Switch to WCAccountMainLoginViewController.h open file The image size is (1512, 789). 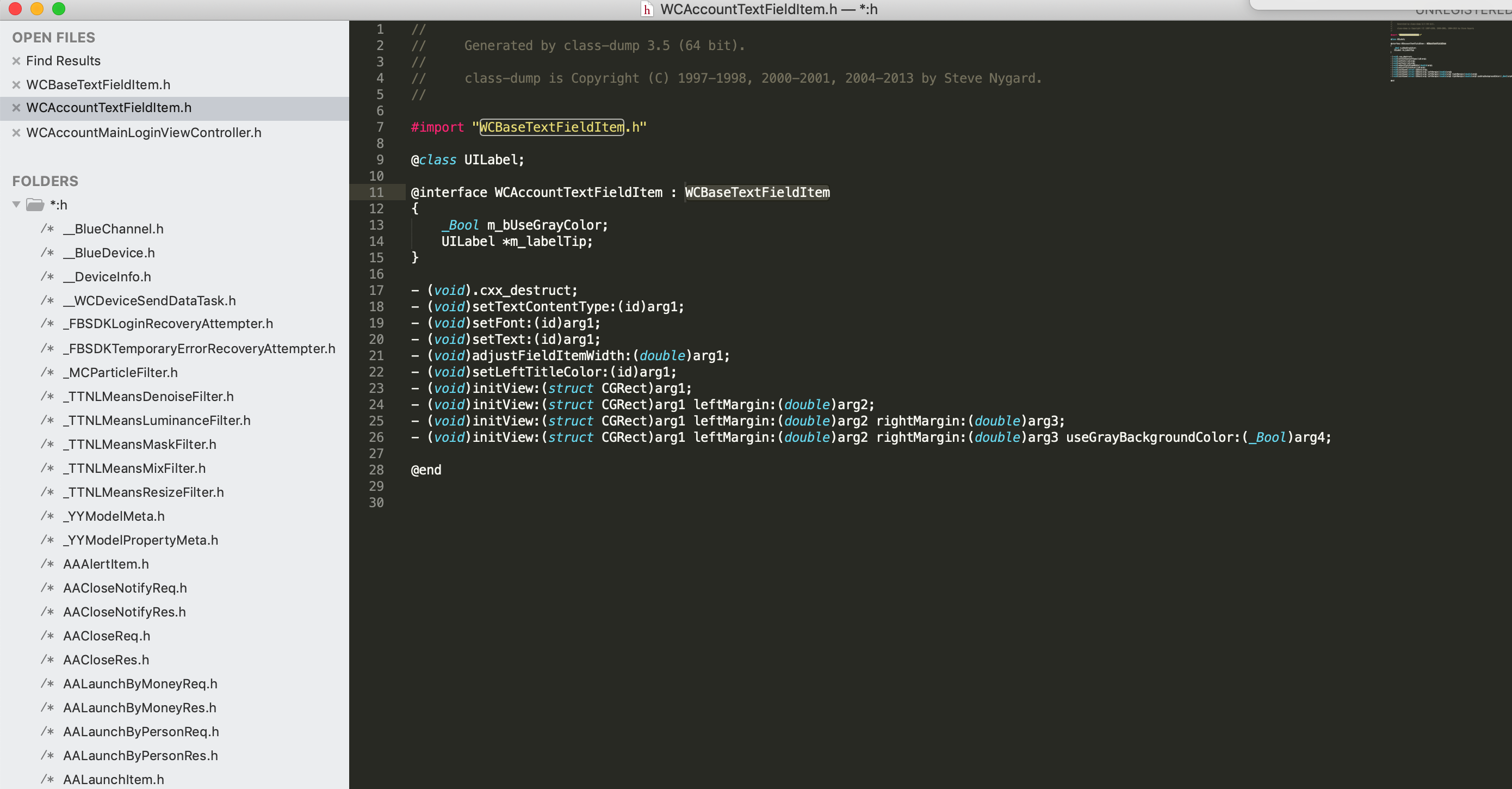click(144, 133)
